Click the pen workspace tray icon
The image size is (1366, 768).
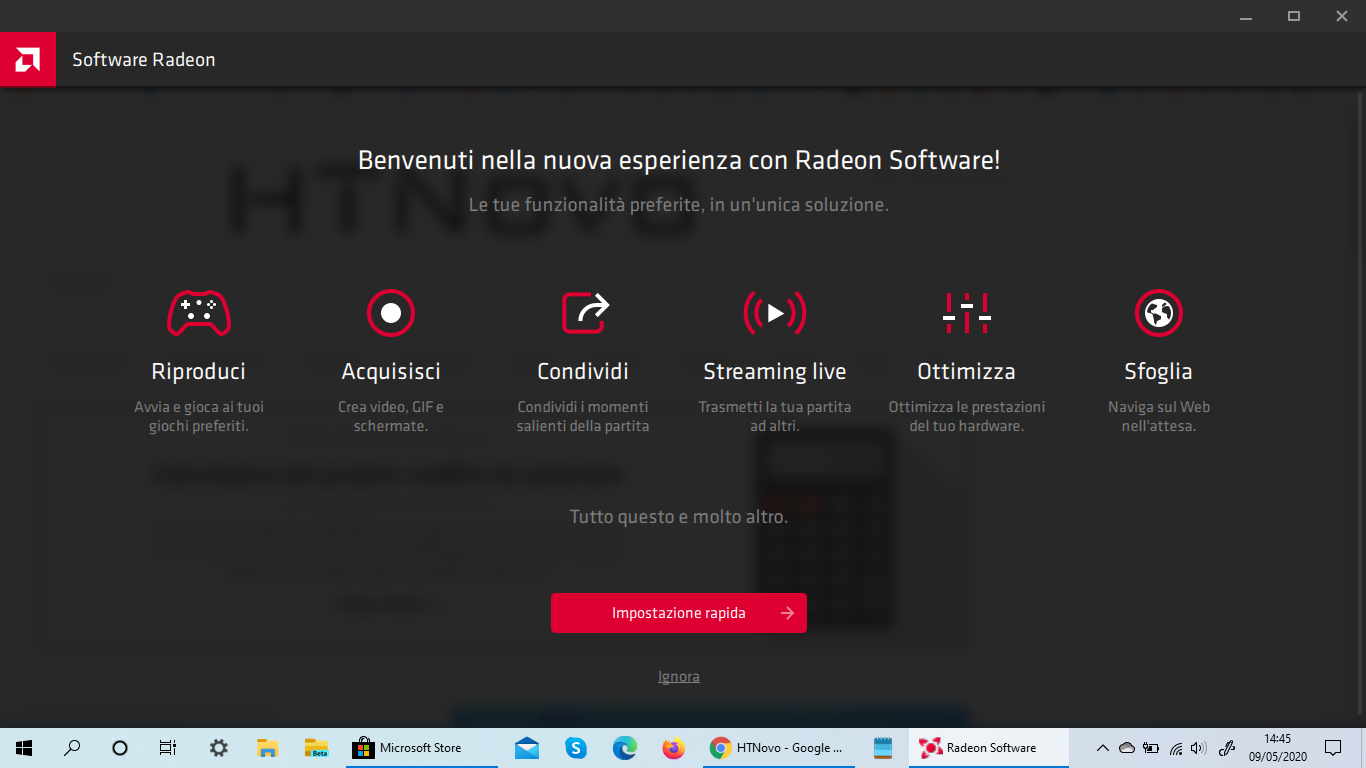pyautogui.click(x=1229, y=748)
